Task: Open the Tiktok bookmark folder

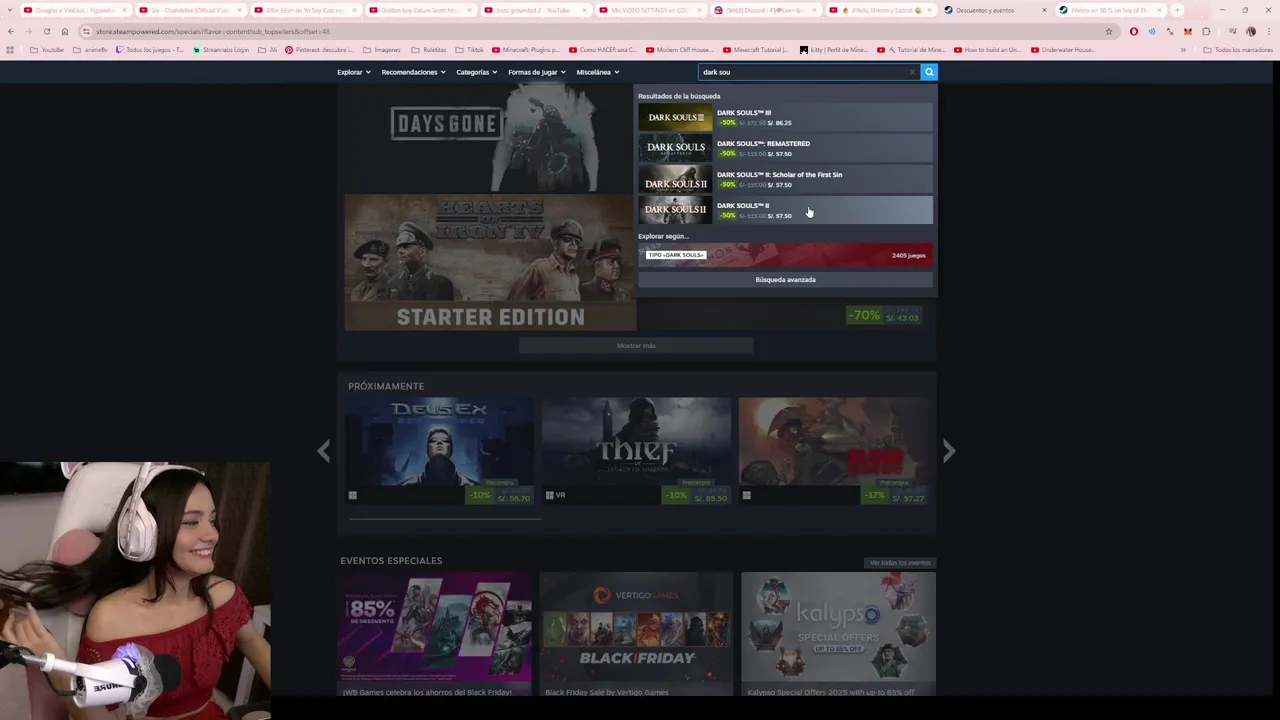Action: (x=470, y=49)
